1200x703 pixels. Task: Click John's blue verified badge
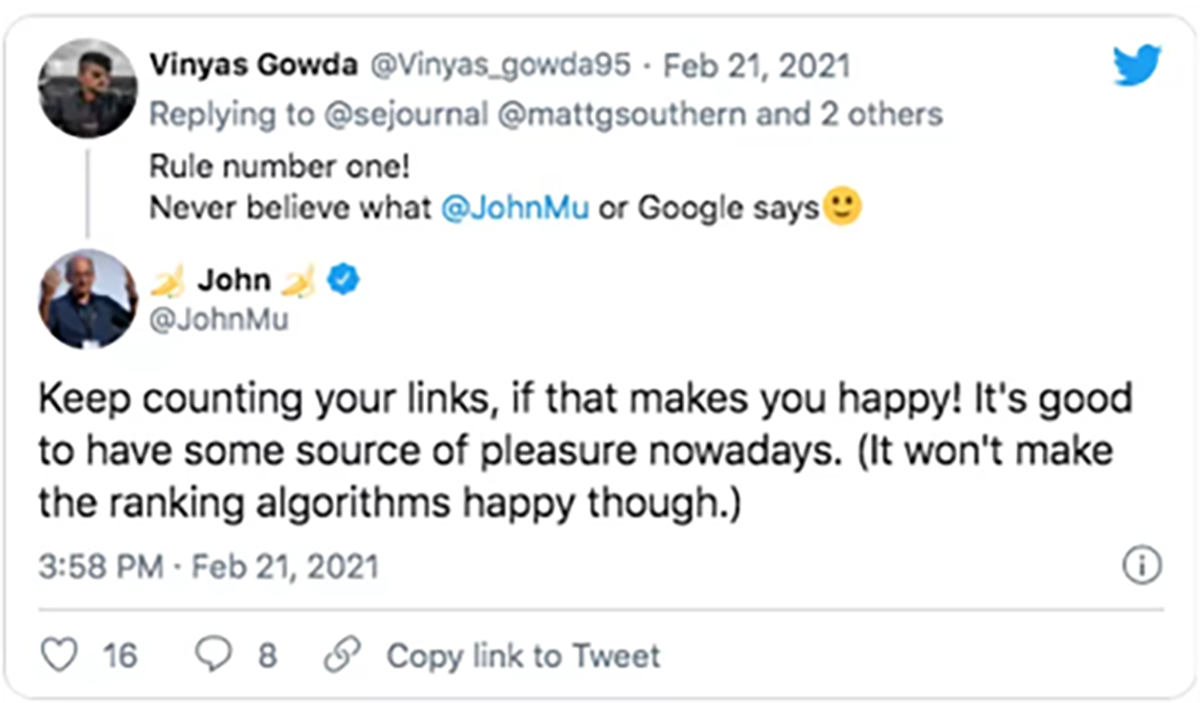click(x=345, y=281)
